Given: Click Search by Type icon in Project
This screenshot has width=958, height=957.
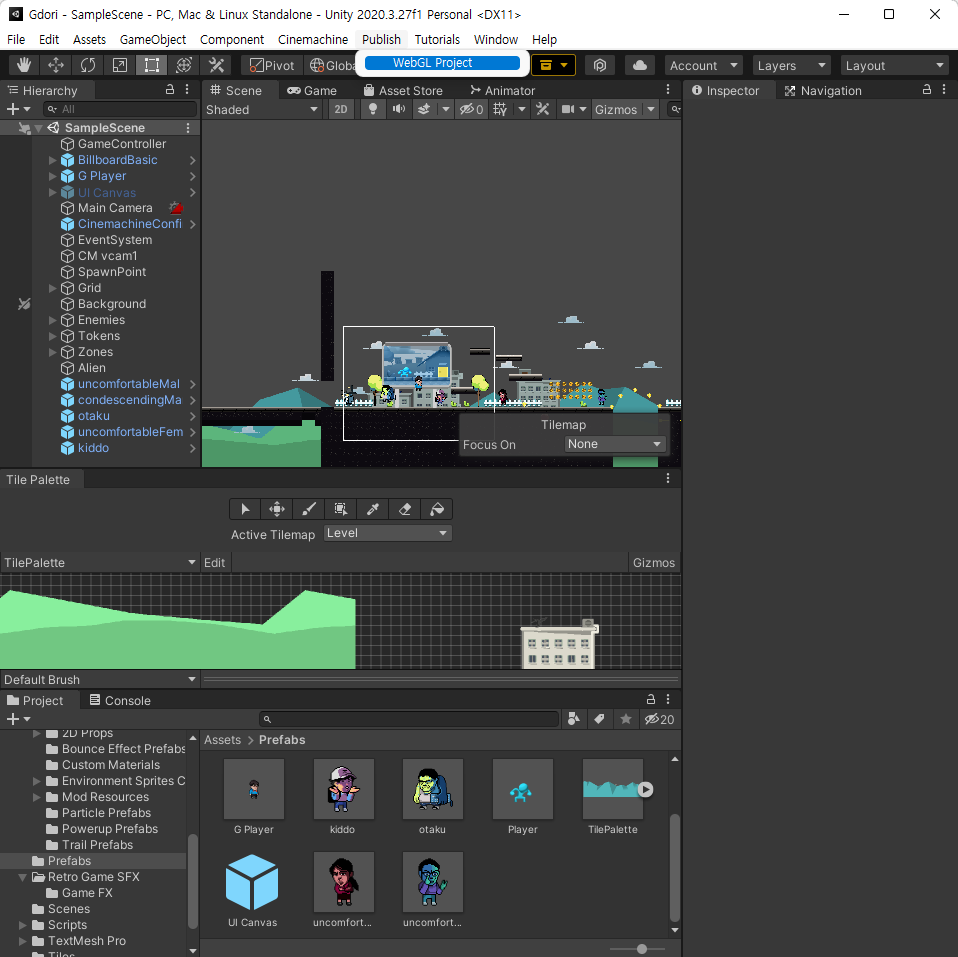Looking at the screenshot, I should [x=573, y=719].
